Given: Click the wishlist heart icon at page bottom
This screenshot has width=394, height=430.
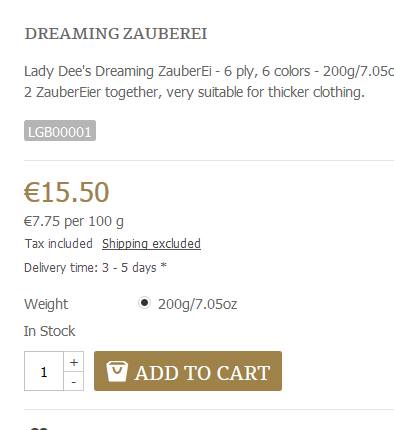Looking at the screenshot, I should point(39,428).
